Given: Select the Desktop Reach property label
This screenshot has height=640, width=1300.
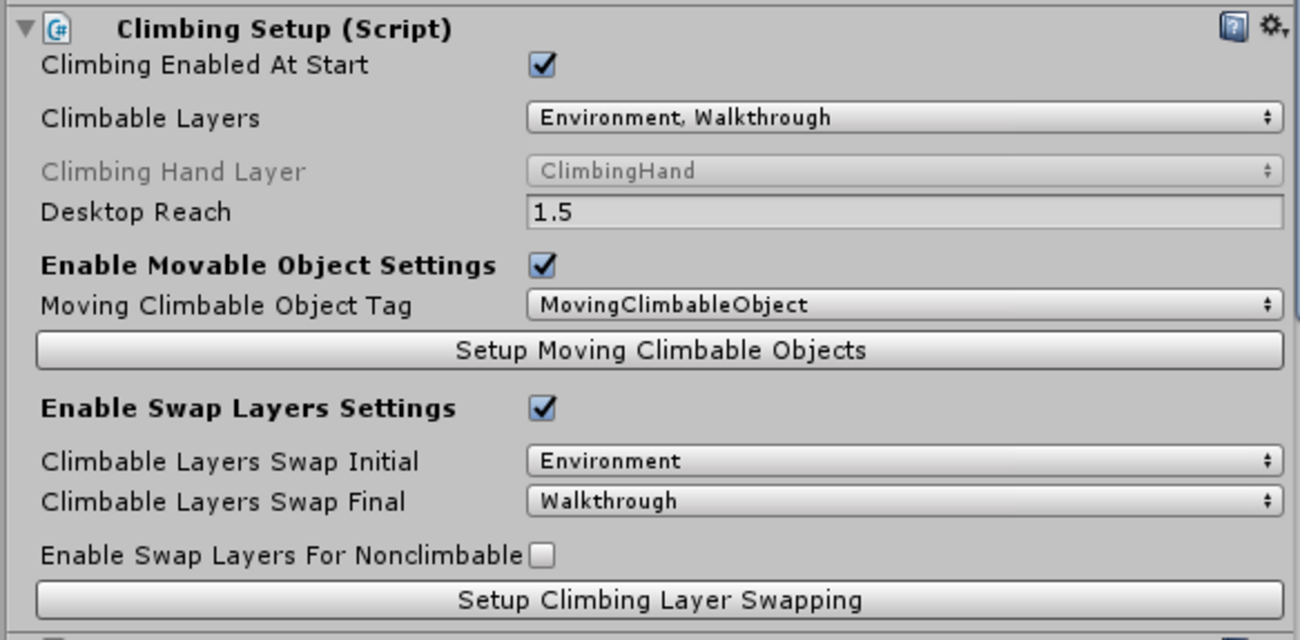Looking at the screenshot, I should tap(136, 212).
